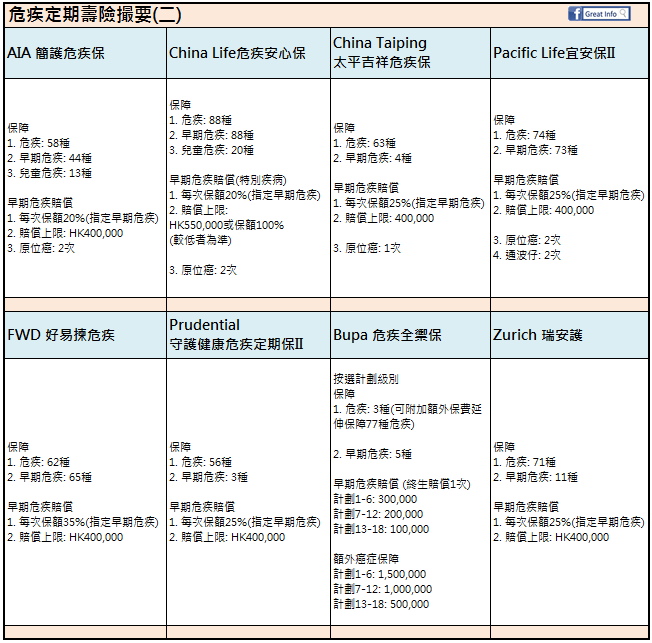Click 每次保額35%(指定早期危疾) under FWD

click(x=83, y=522)
